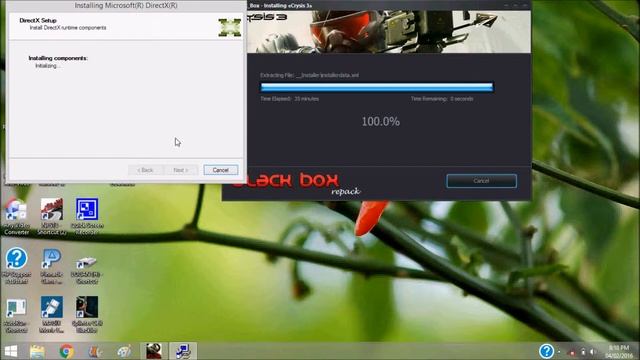Click the red flag notification tray icon
640x360 pixels.
click(572, 352)
